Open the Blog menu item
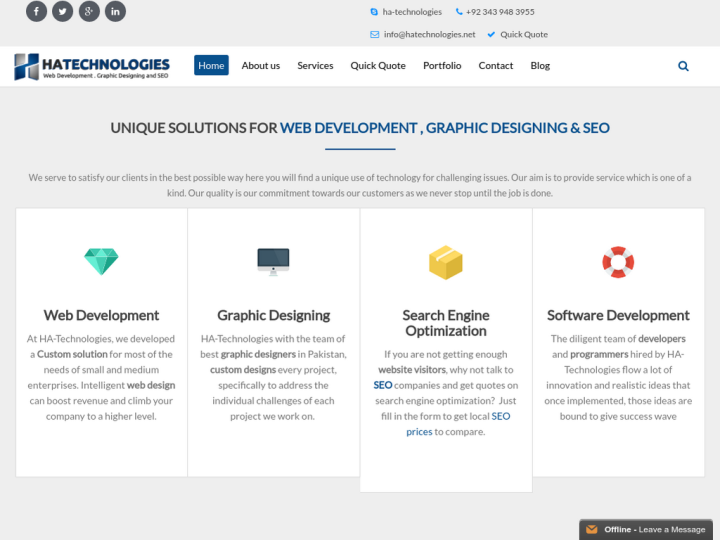The height and width of the screenshot is (540, 720). click(x=540, y=66)
